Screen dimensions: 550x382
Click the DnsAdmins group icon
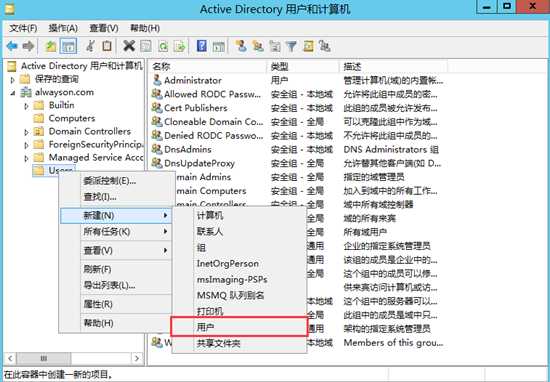pos(157,149)
